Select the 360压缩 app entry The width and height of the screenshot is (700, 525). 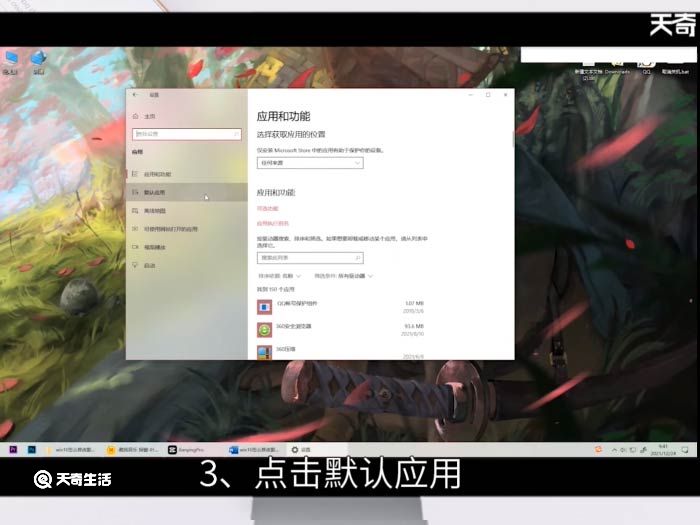pos(340,352)
